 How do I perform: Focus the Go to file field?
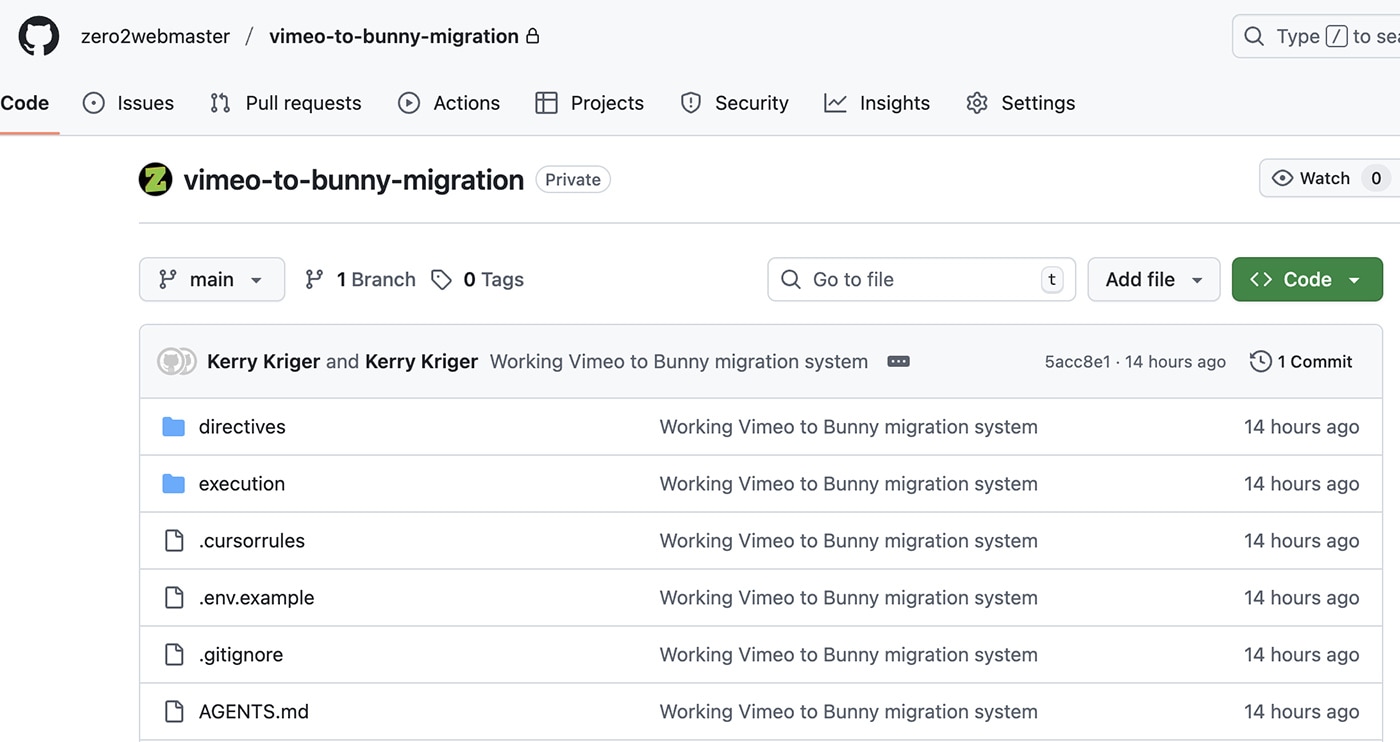pyautogui.click(x=921, y=280)
